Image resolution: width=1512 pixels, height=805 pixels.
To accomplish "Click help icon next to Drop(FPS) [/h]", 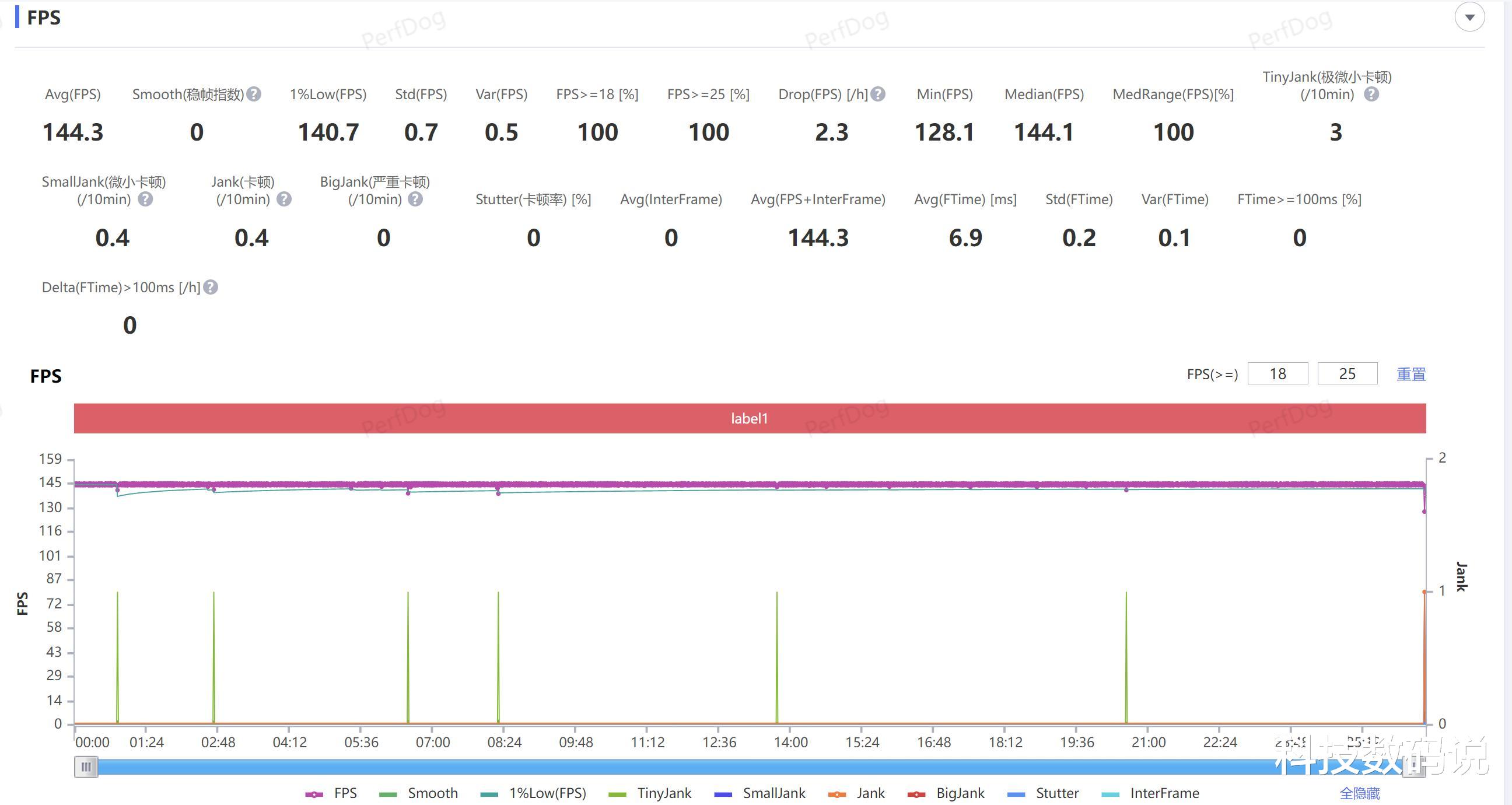I will [878, 94].
